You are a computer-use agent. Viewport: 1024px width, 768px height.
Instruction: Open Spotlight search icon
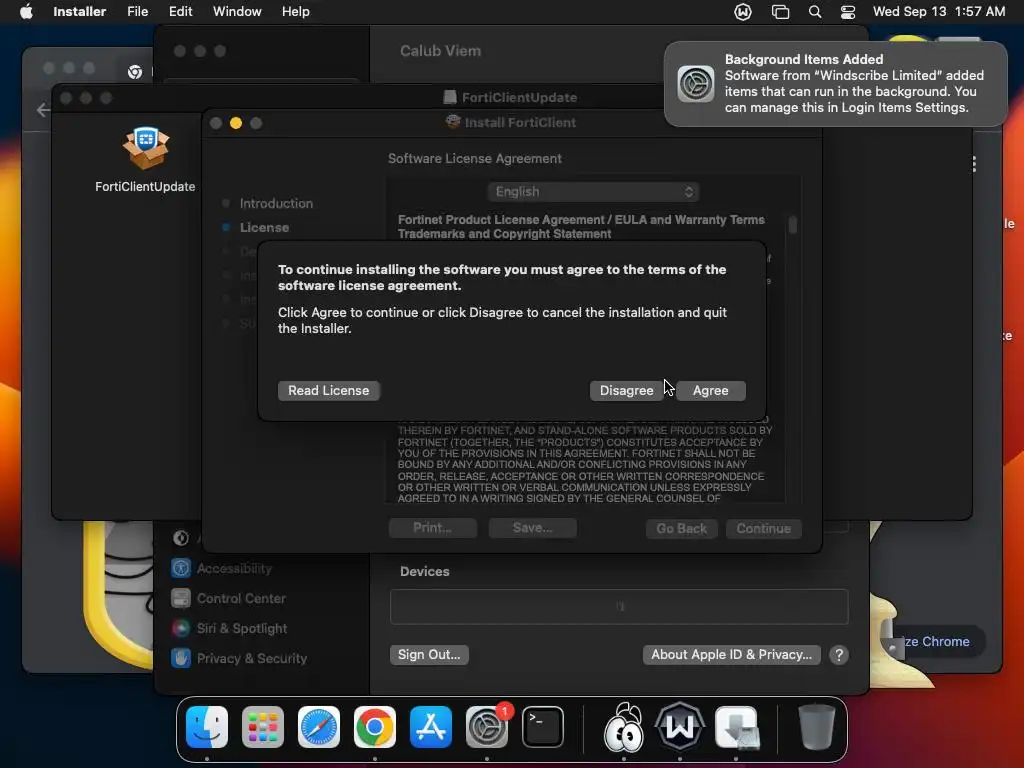point(814,12)
